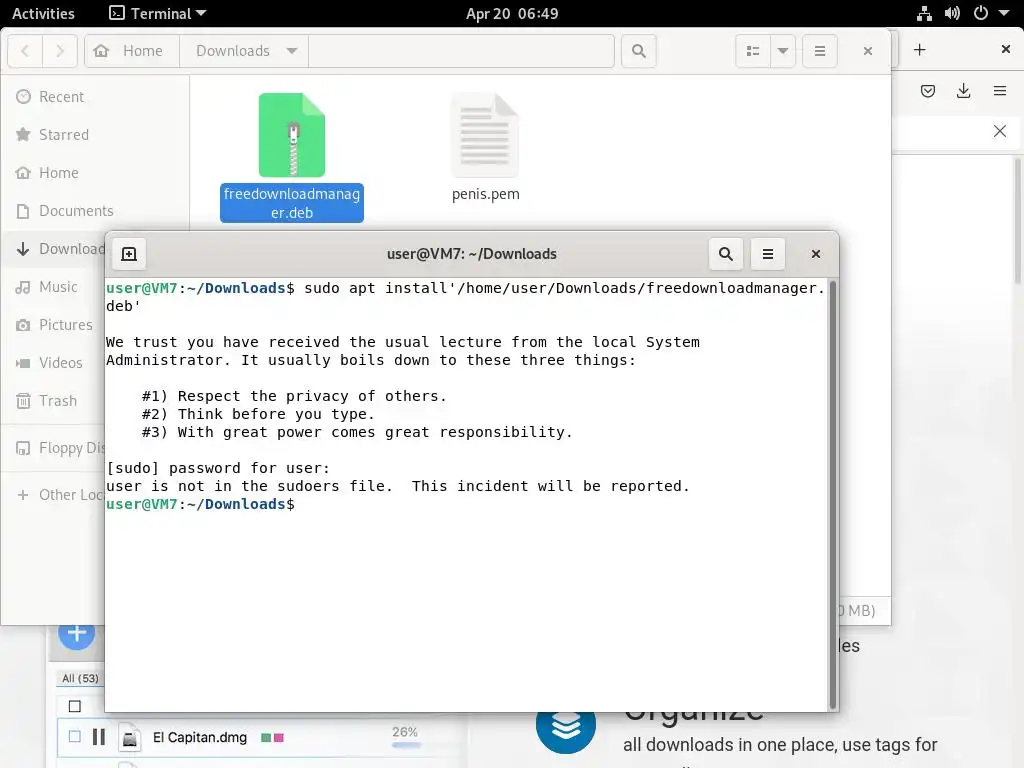Image resolution: width=1024 pixels, height=768 pixels.
Task: Open Home in Files sidebar
Action: point(95,172)
